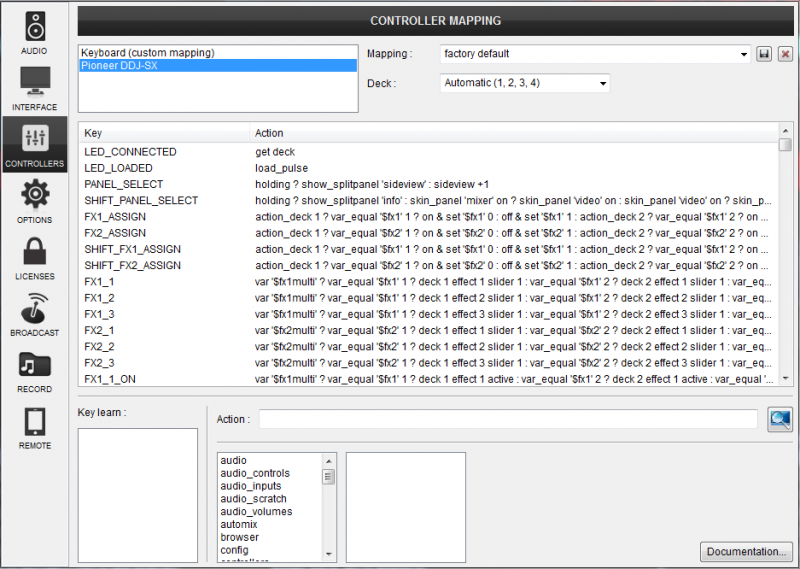Open the Remote settings section
The height and width of the screenshot is (569, 800).
34,428
